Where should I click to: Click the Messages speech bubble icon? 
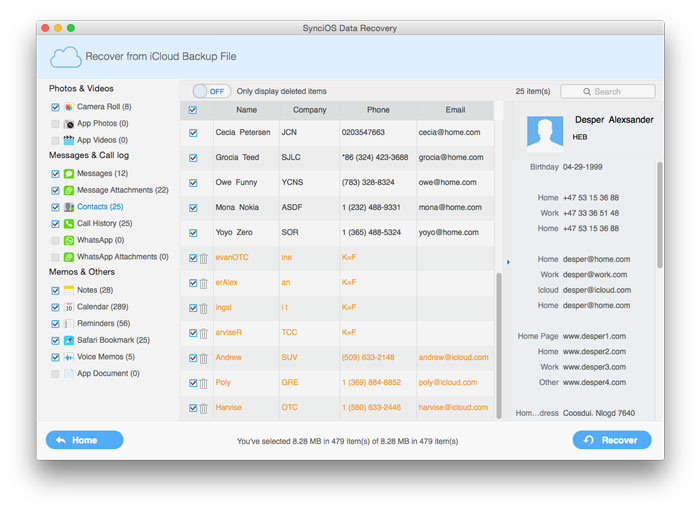(69, 174)
